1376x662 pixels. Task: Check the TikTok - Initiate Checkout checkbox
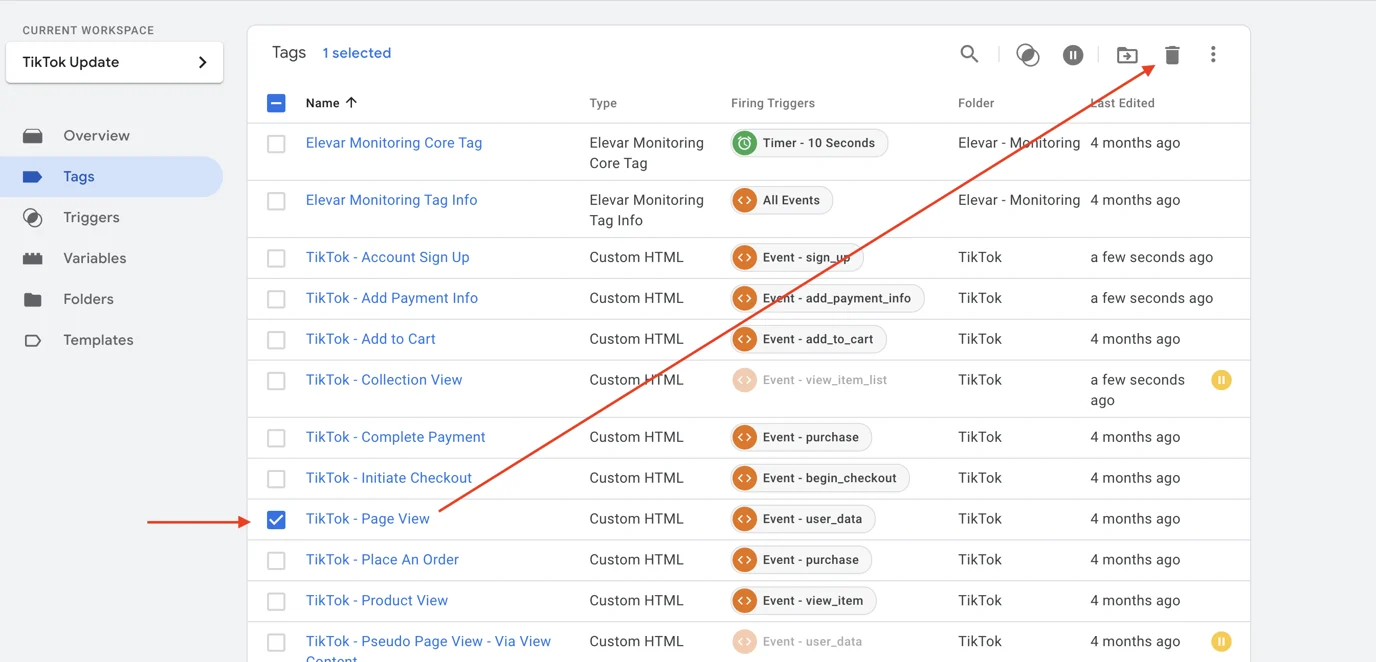[x=276, y=479]
